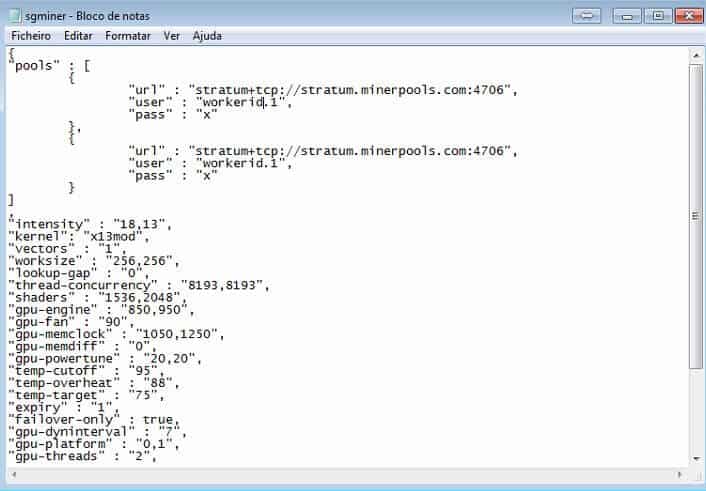
Task: Click the "temp-overheat" : "88" line
Action: click(x=94, y=382)
